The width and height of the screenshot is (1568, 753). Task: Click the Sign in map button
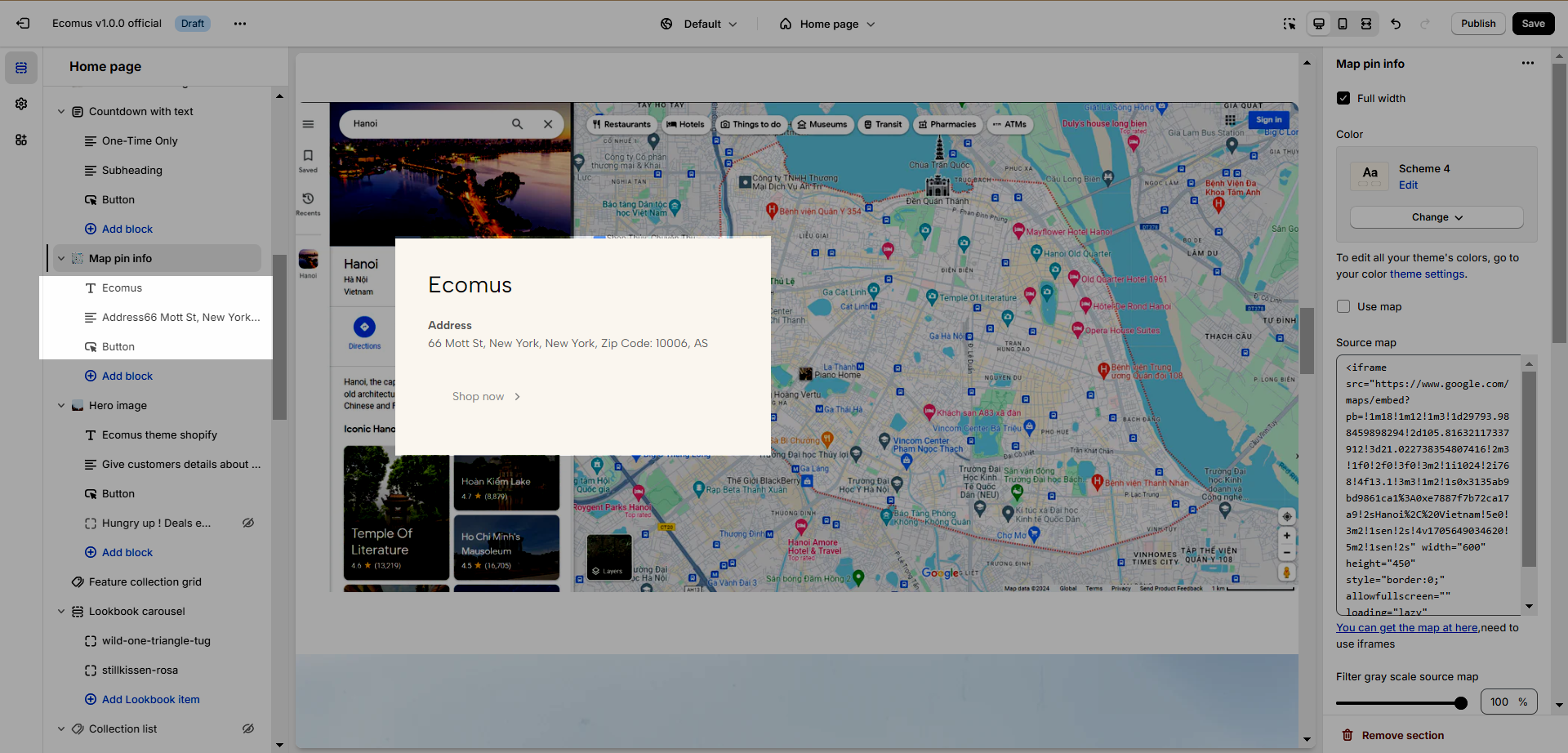coord(1268,120)
